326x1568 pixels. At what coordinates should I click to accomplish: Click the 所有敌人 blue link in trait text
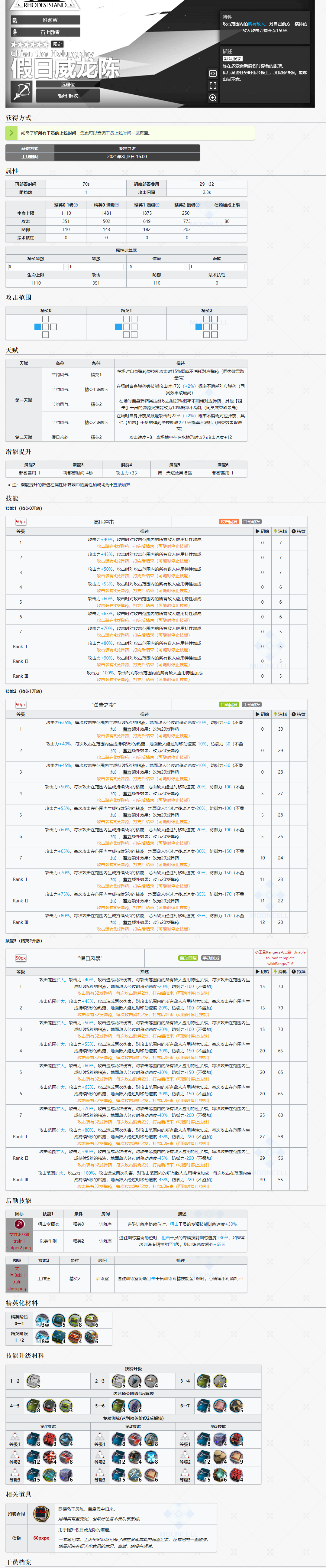[x=257, y=24]
